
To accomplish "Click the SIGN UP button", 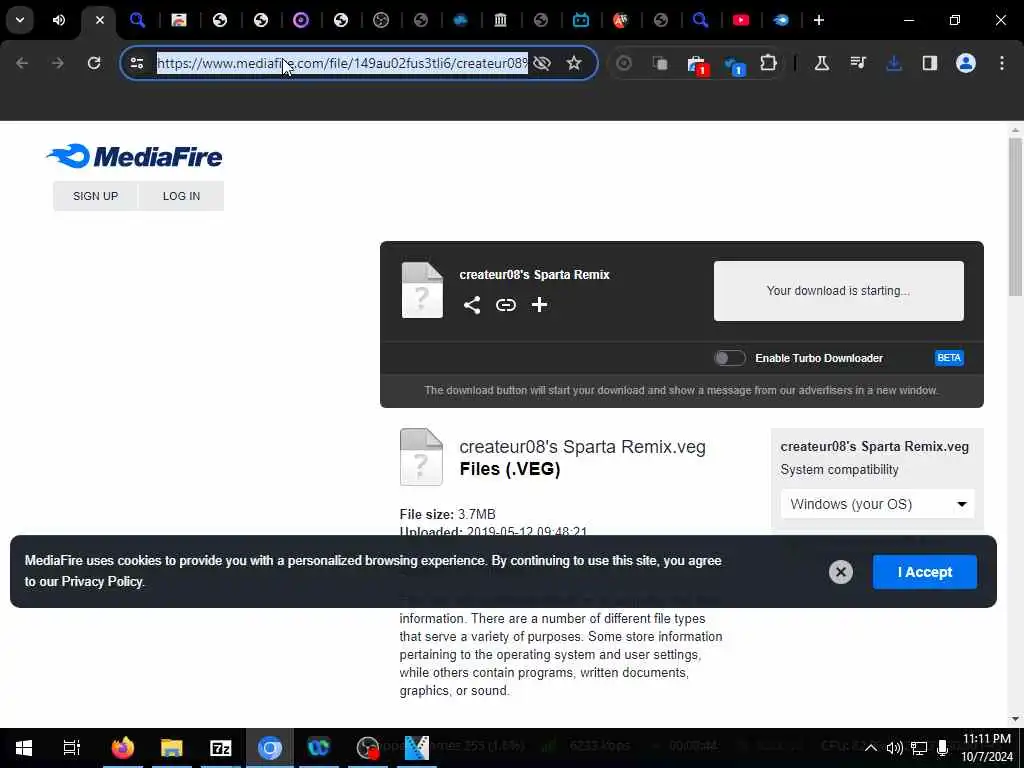I will 95,196.
